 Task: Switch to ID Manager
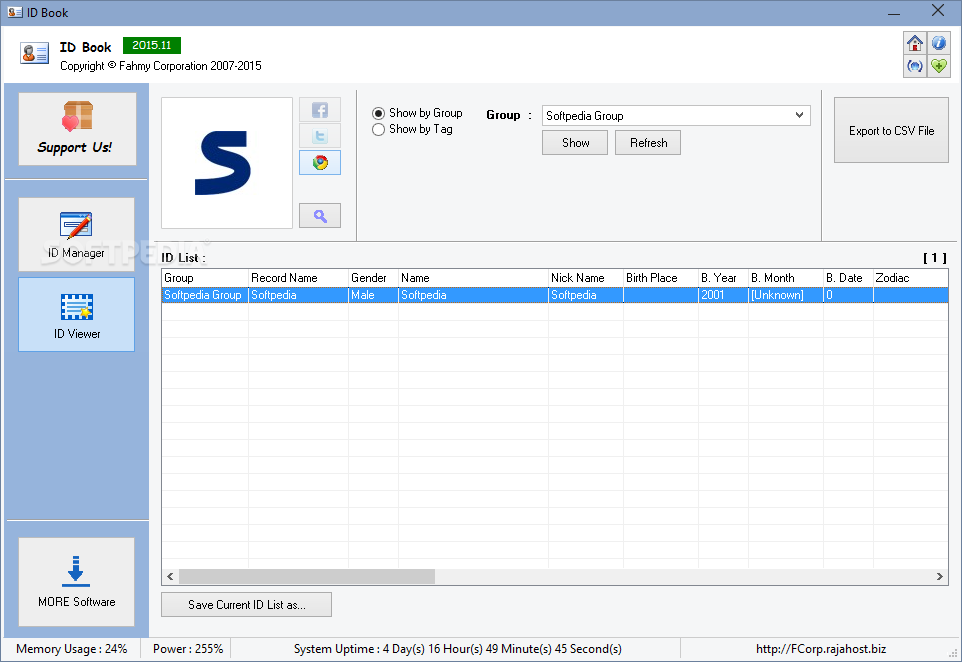(x=77, y=234)
